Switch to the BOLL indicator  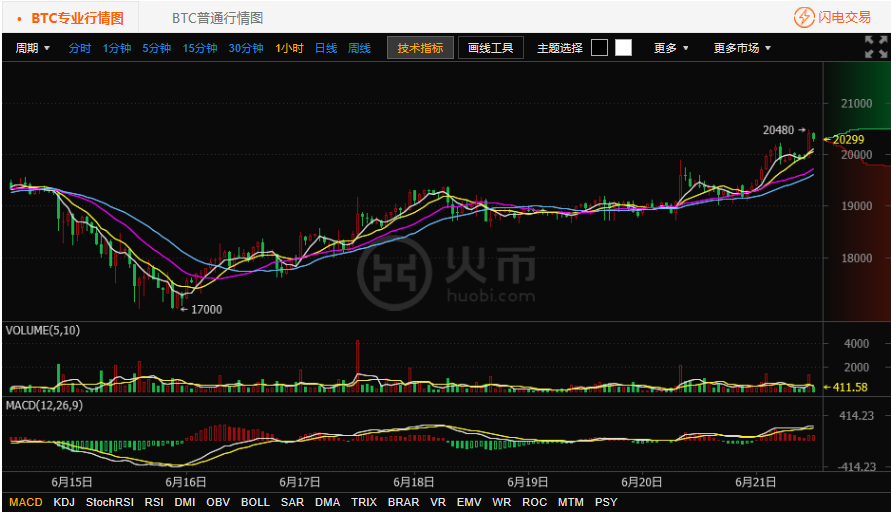[255, 502]
